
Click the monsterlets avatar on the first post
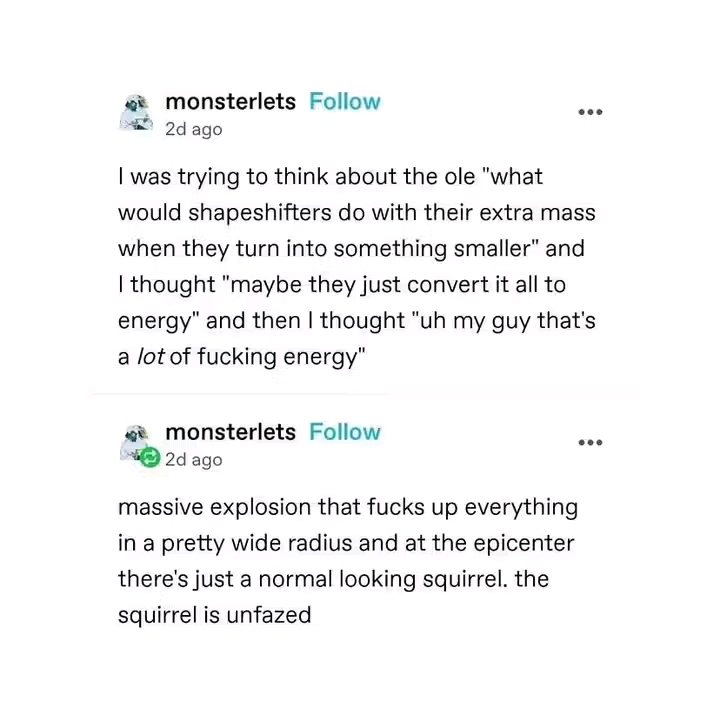[136, 112]
